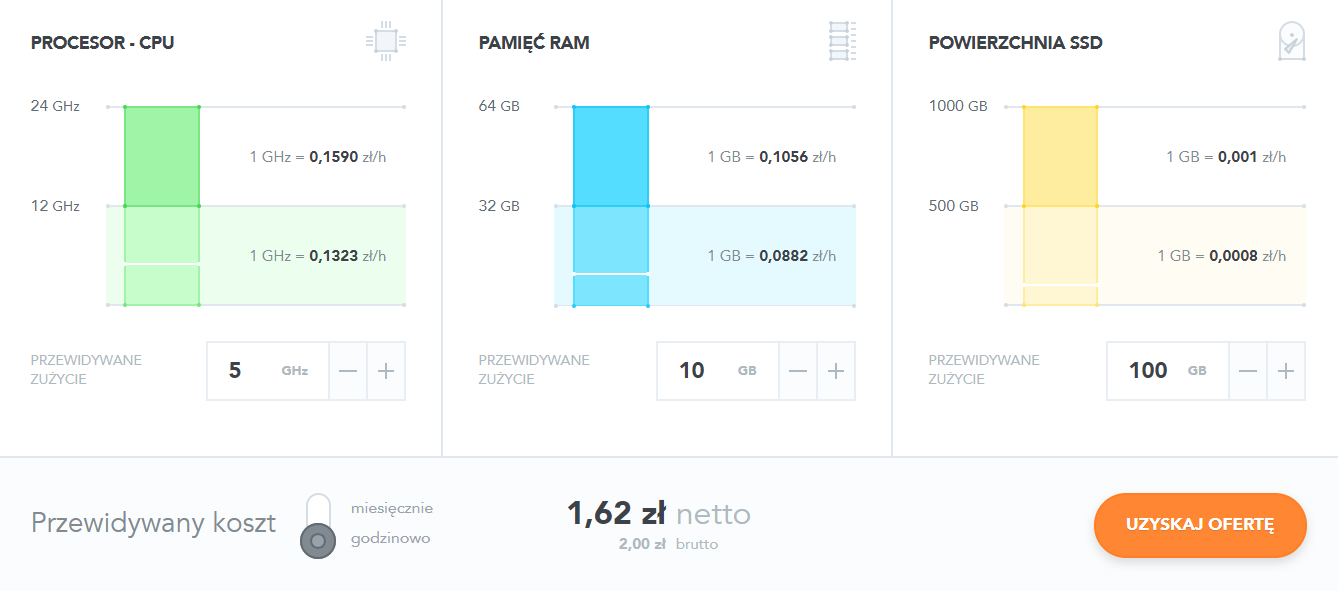This screenshot has width=1338, height=591.
Task: Select the "godzinowo" billing option
Action: point(391,539)
